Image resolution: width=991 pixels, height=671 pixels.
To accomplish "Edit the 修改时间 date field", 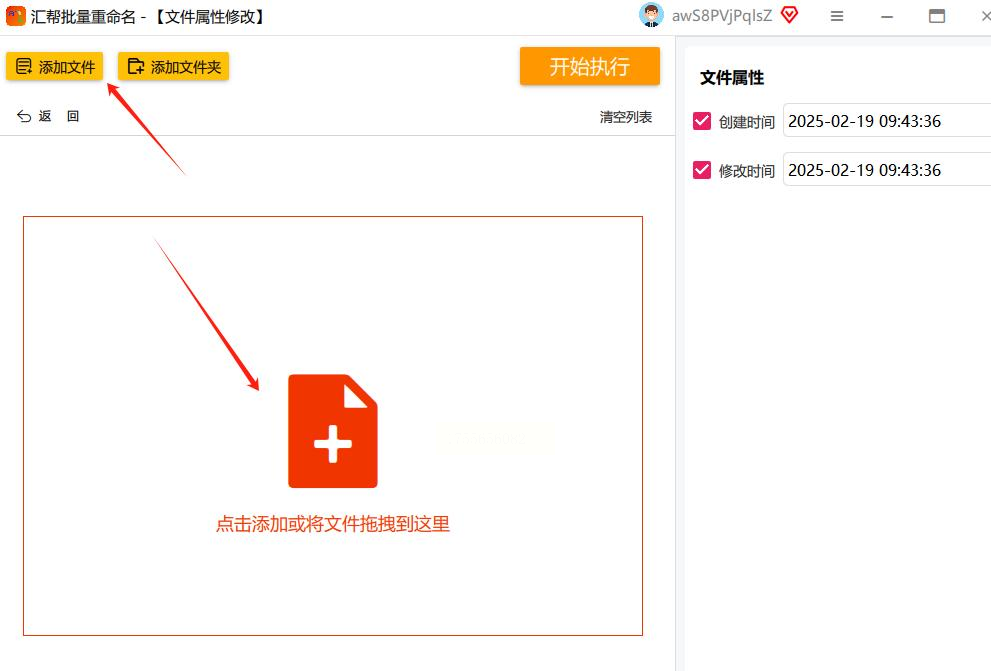I will click(x=887, y=169).
